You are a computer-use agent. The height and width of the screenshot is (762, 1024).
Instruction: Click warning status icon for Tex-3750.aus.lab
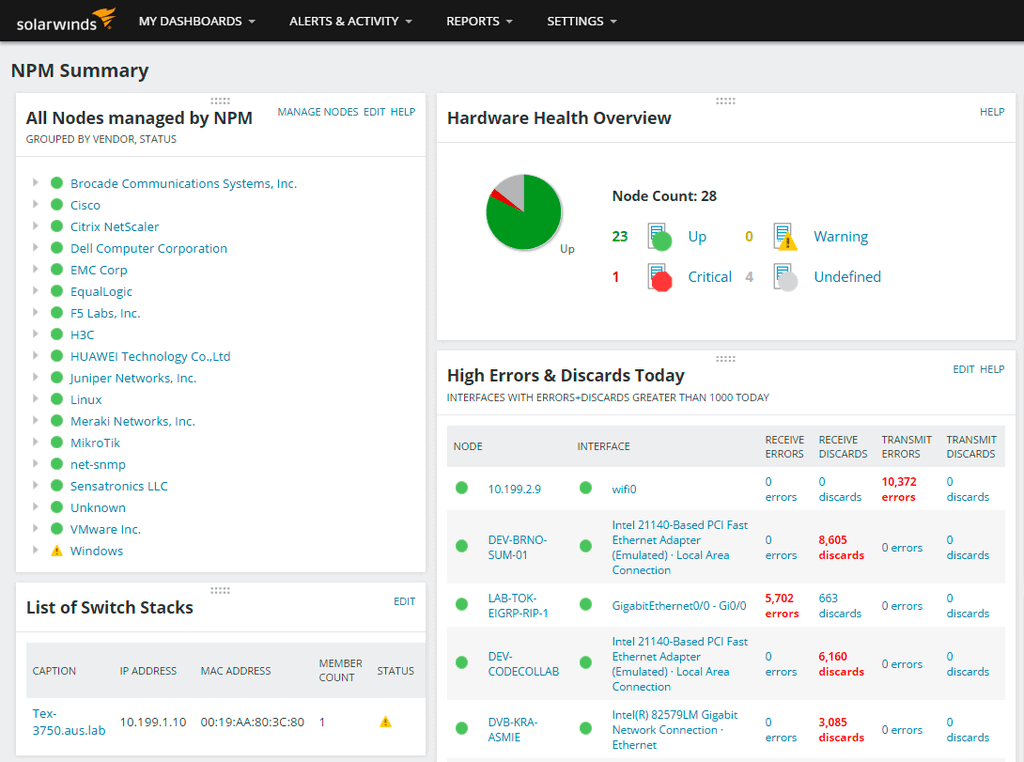[385, 722]
